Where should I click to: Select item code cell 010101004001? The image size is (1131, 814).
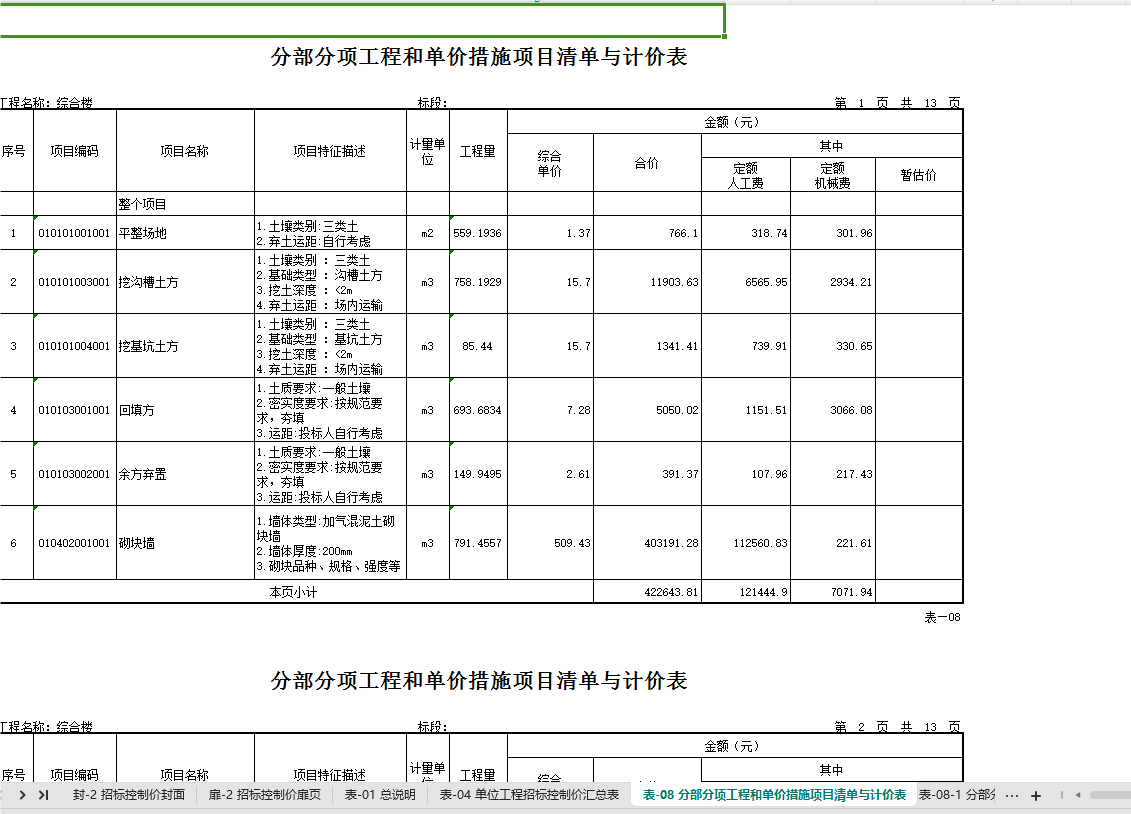(74, 346)
